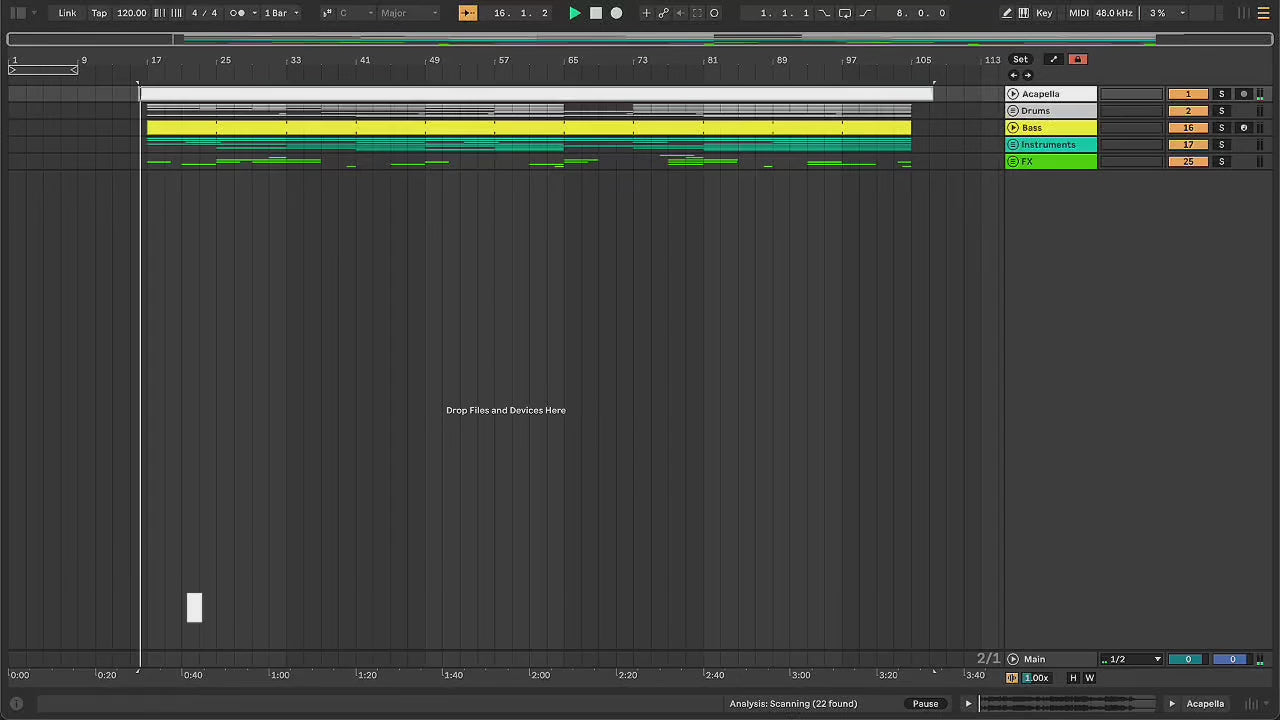
Task: Open the 1 Bar quantization dropdown
Action: [281, 13]
